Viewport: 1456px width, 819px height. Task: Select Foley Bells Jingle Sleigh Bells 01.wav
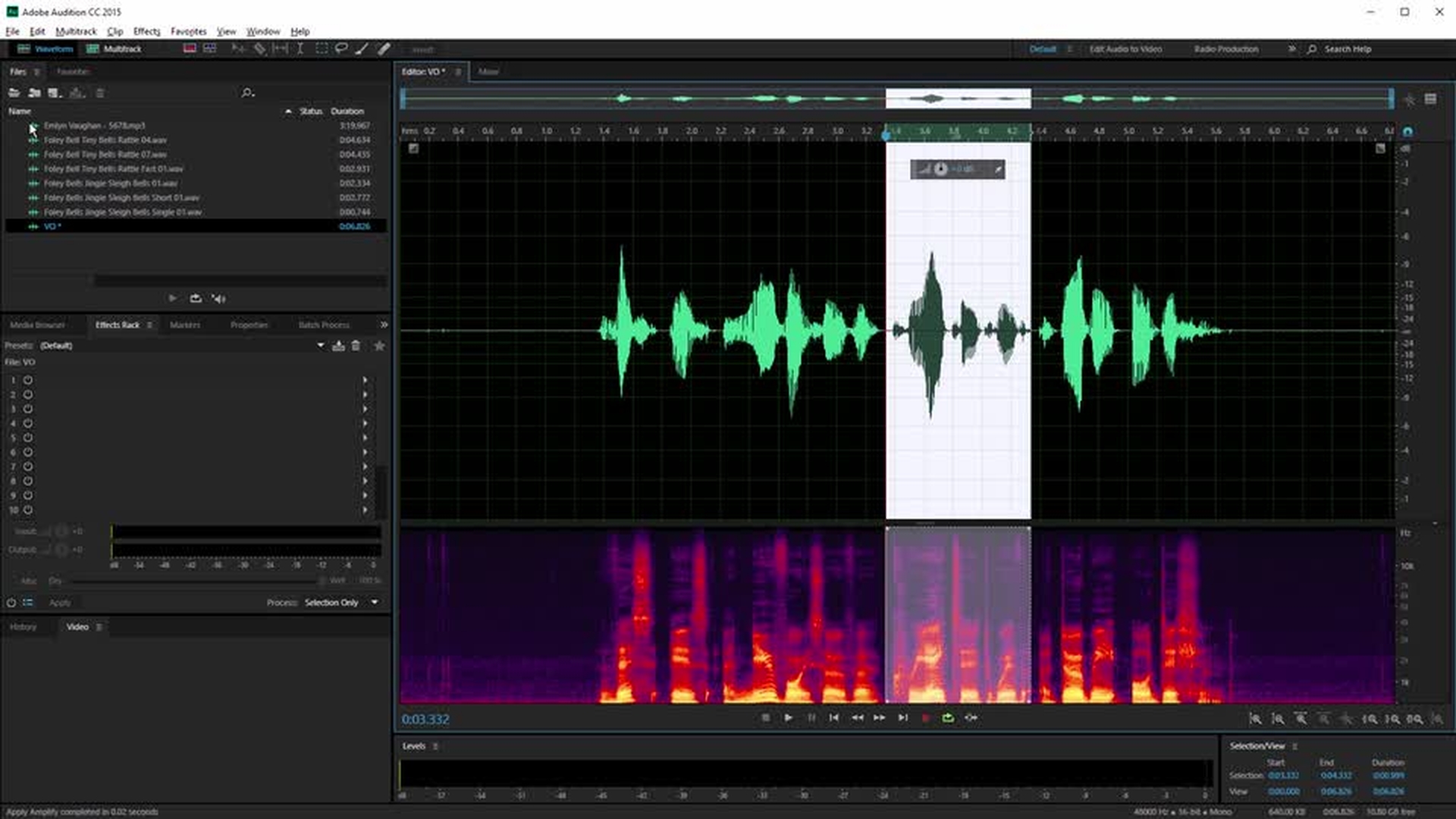tap(111, 183)
